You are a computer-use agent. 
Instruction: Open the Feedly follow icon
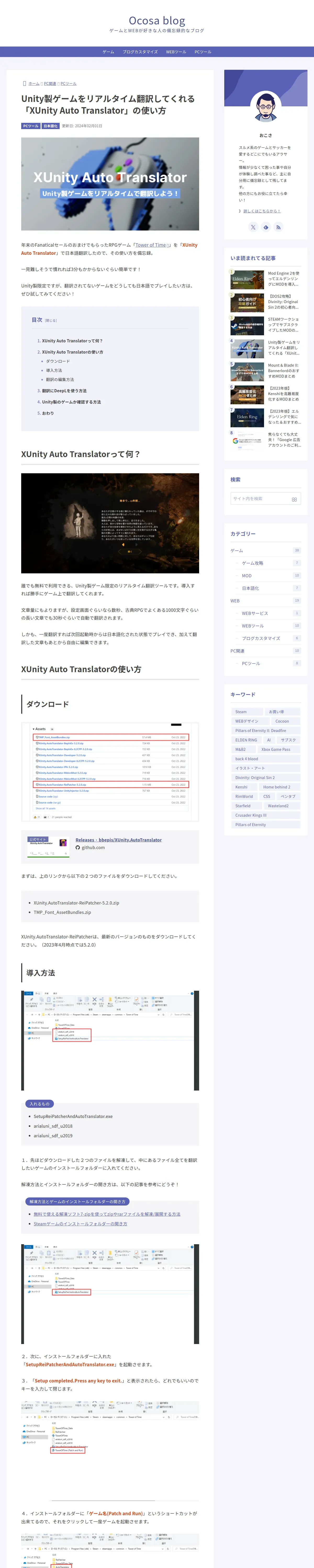(266, 227)
